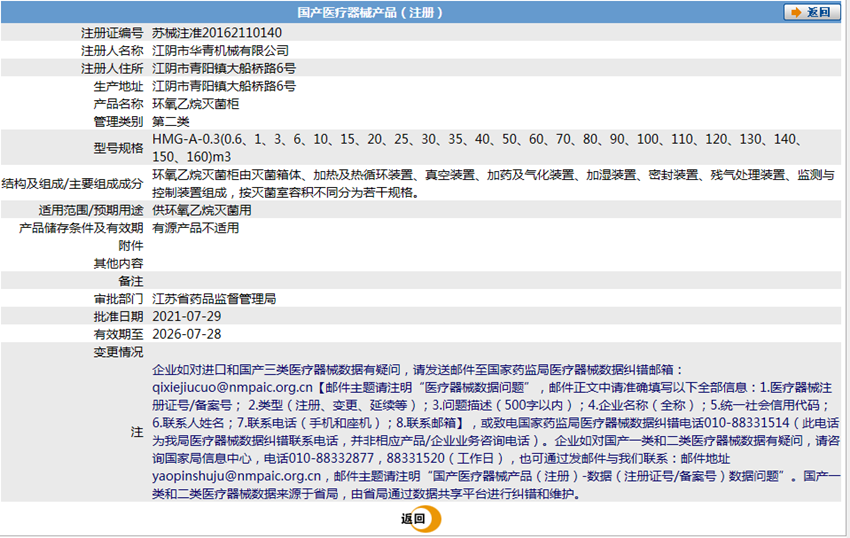Click the 注 label beside the note

click(x=137, y=432)
